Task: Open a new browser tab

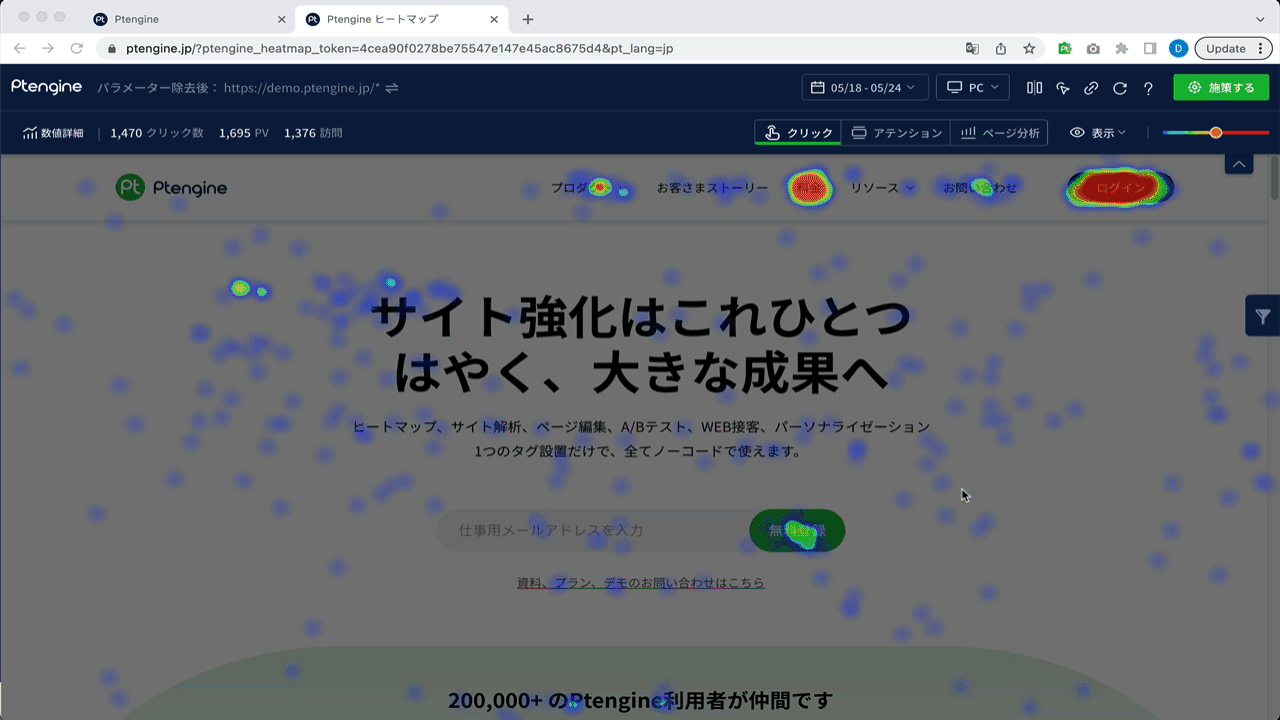Action: pos(528,19)
